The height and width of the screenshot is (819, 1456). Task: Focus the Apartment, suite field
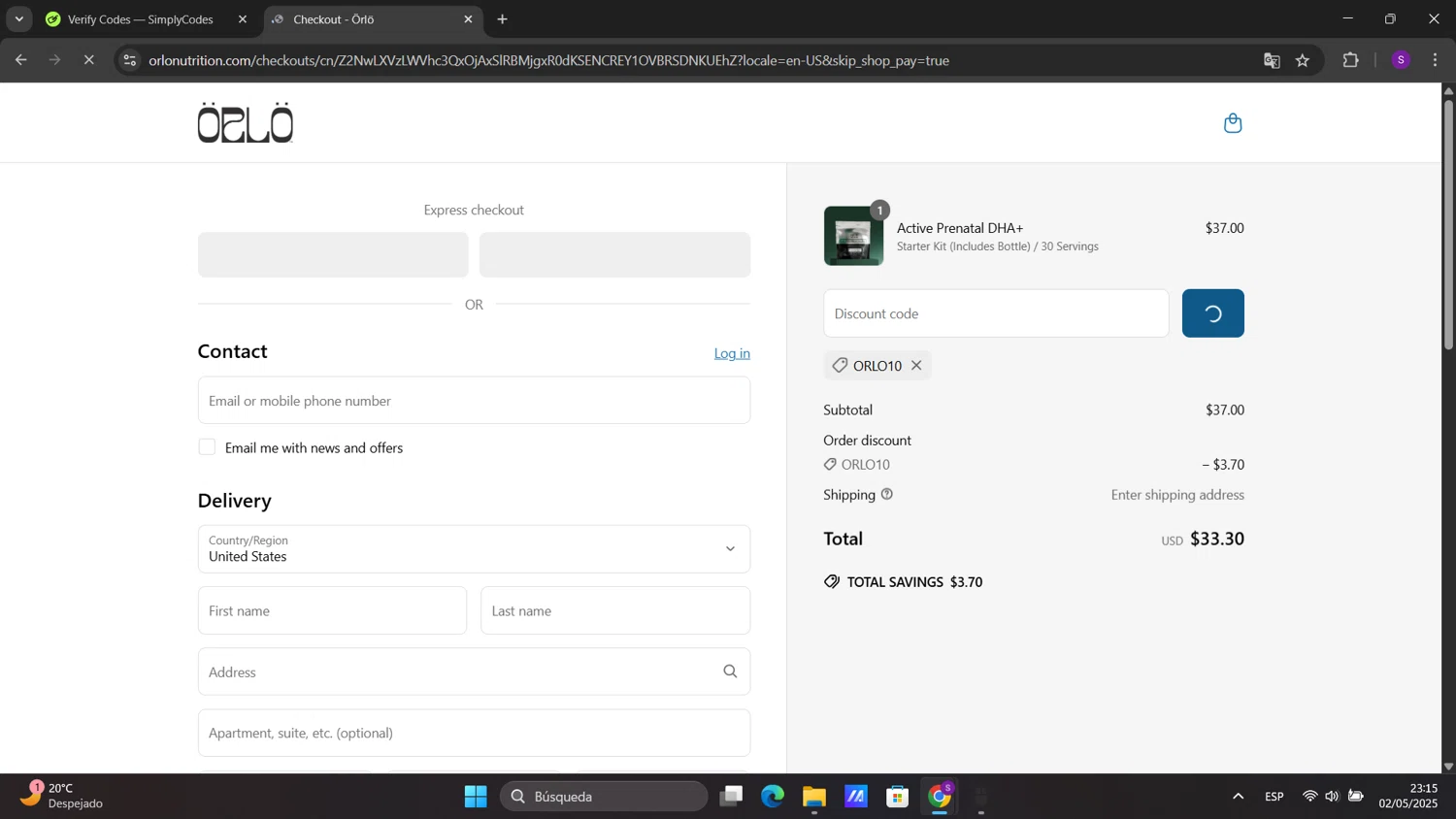pos(474,733)
